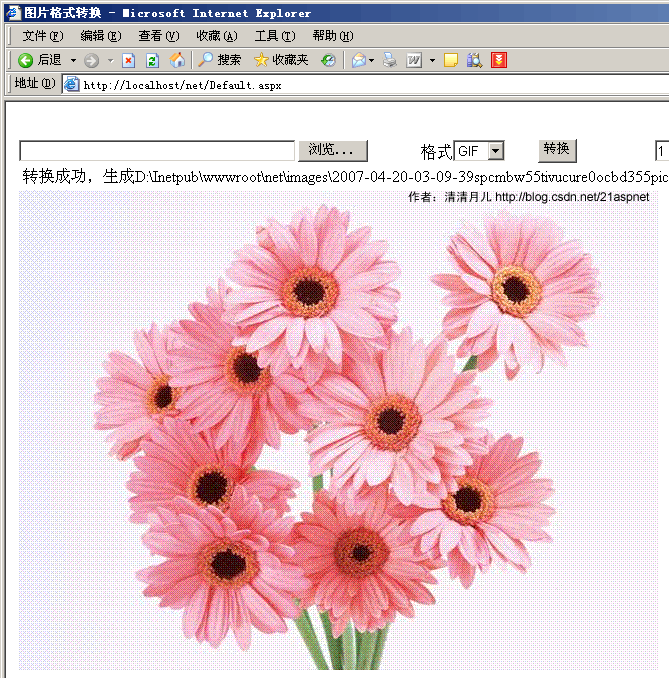Image resolution: width=669 pixels, height=678 pixels.
Task: Go to the Home page icon
Action: pyautogui.click(x=177, y=60)
